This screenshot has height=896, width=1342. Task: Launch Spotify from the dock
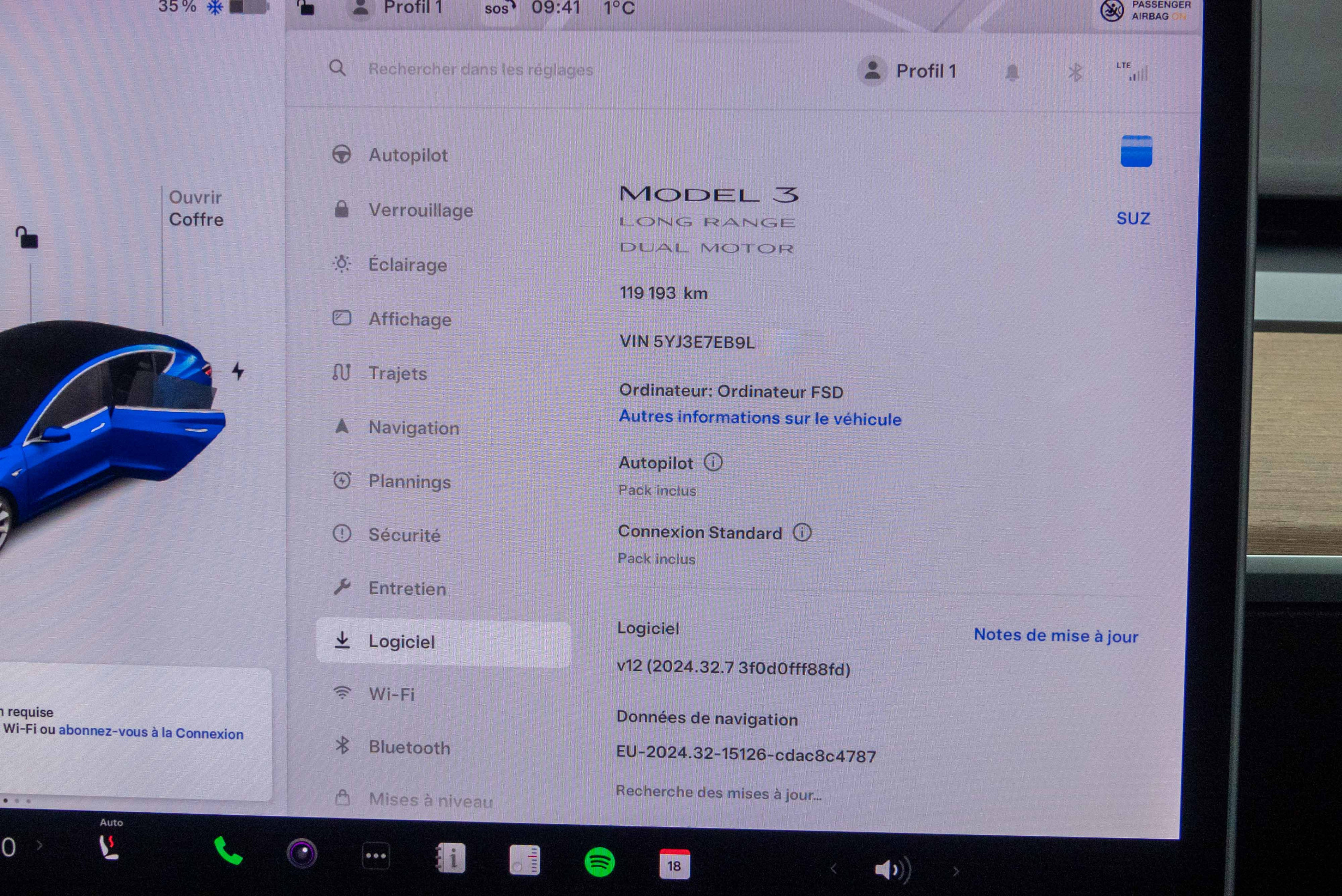(600, 862)
